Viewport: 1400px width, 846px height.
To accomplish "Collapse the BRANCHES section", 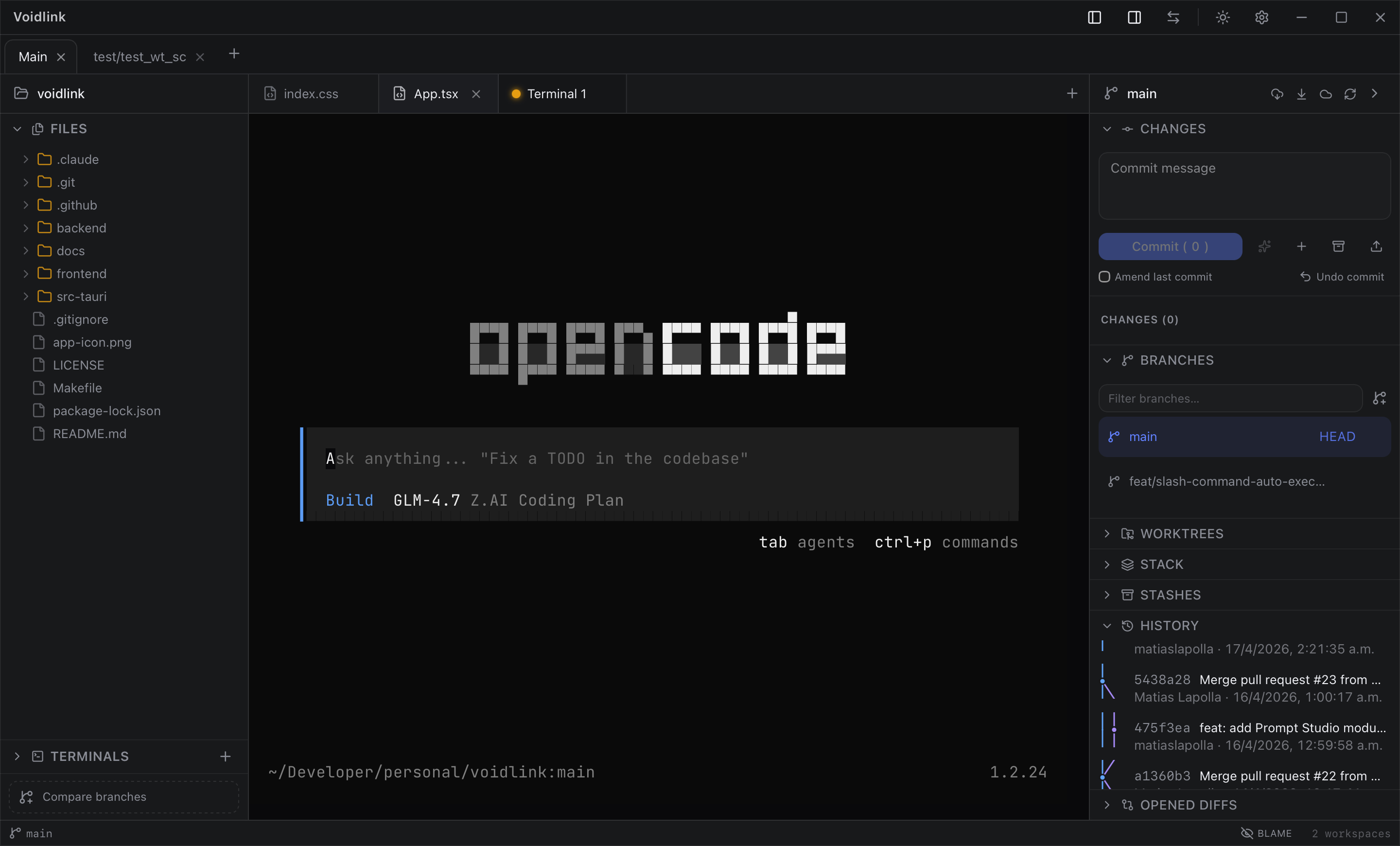I will tap(1107, 360).
